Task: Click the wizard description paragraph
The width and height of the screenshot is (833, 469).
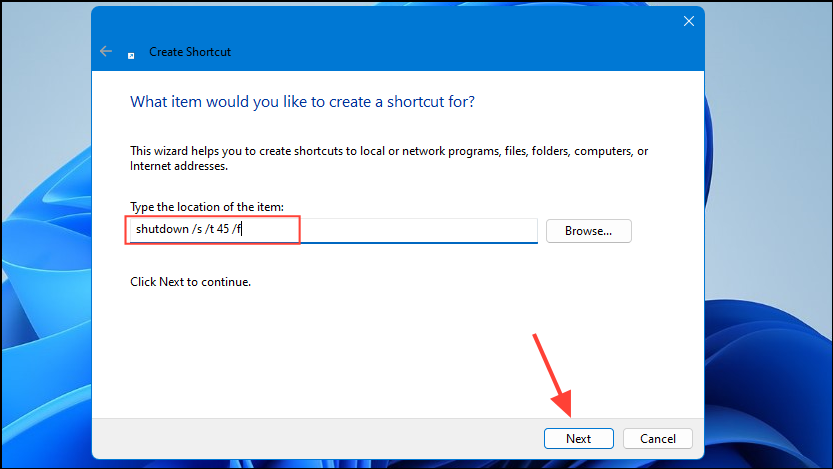Action: pos(389,158)
